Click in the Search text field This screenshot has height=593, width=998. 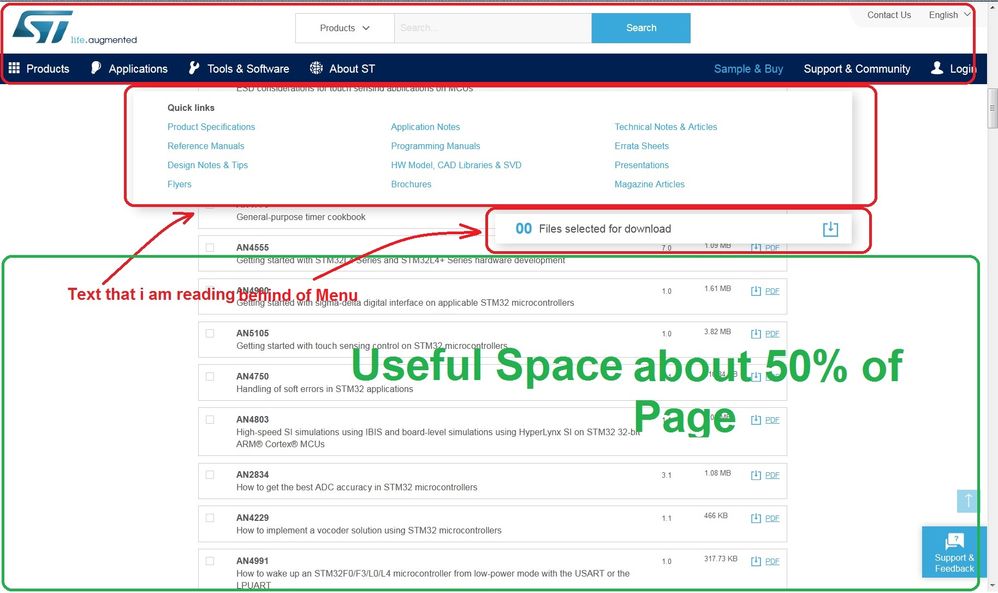[493, 28]
